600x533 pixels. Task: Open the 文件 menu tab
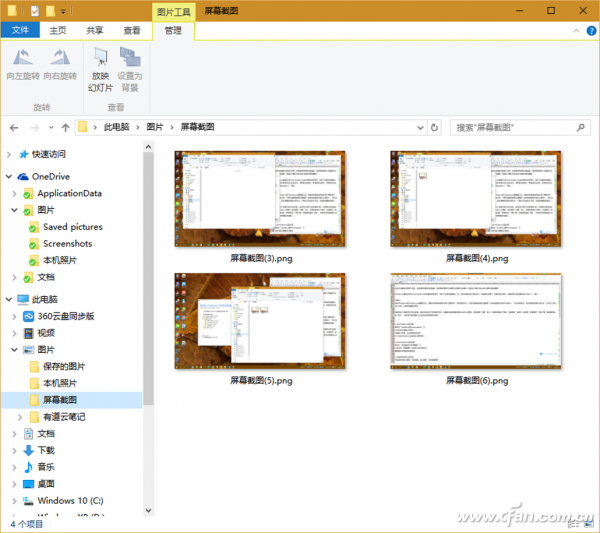click(x=20, y=30)
